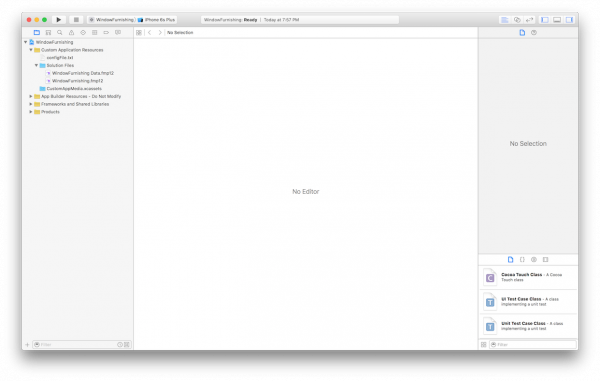The image size is (600, 381).
Task: Click the add (+) button below navigator
Action: [x=27, y=345]
